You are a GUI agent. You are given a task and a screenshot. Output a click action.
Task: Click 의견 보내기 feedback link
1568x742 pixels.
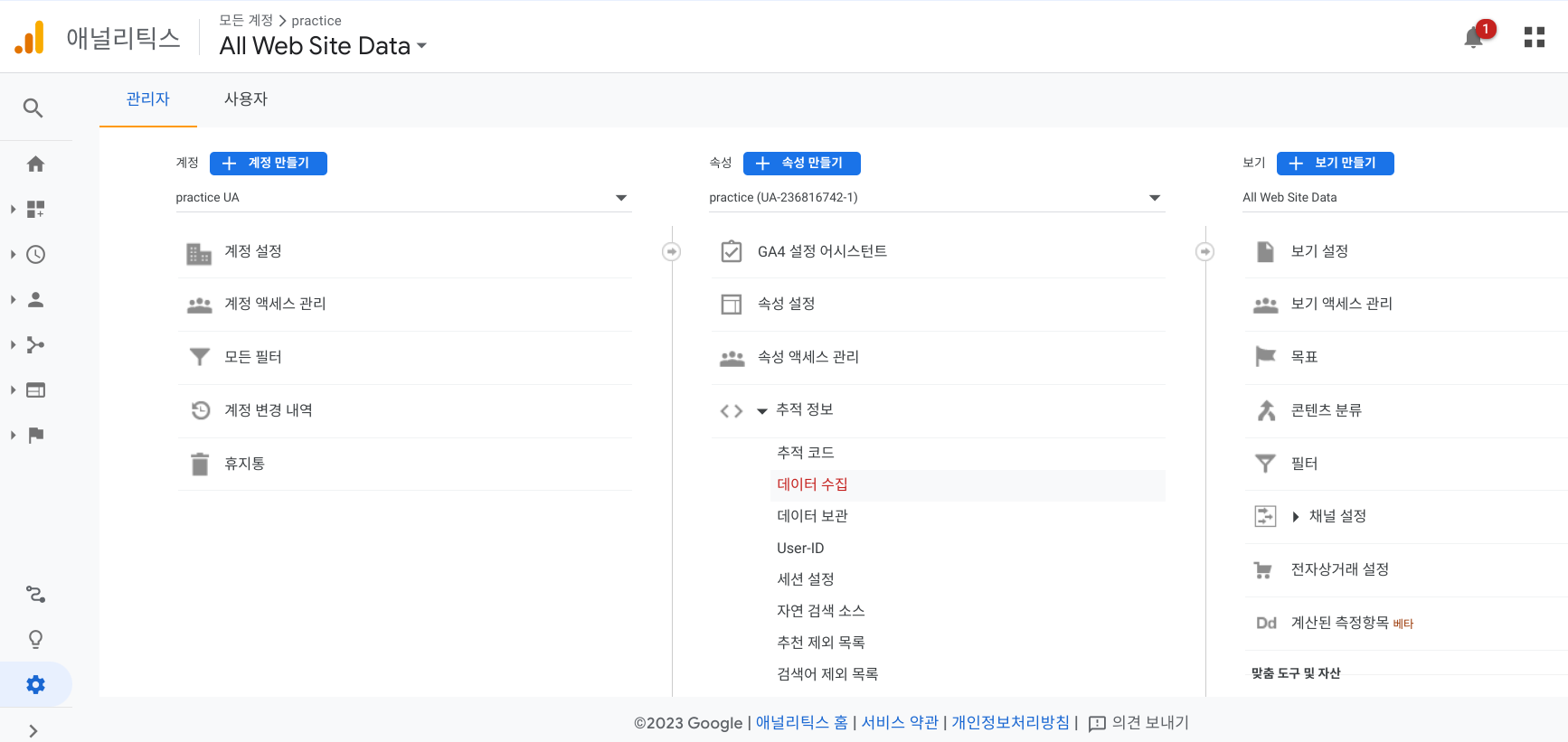pyautogui.click(x=1138, y=722)
